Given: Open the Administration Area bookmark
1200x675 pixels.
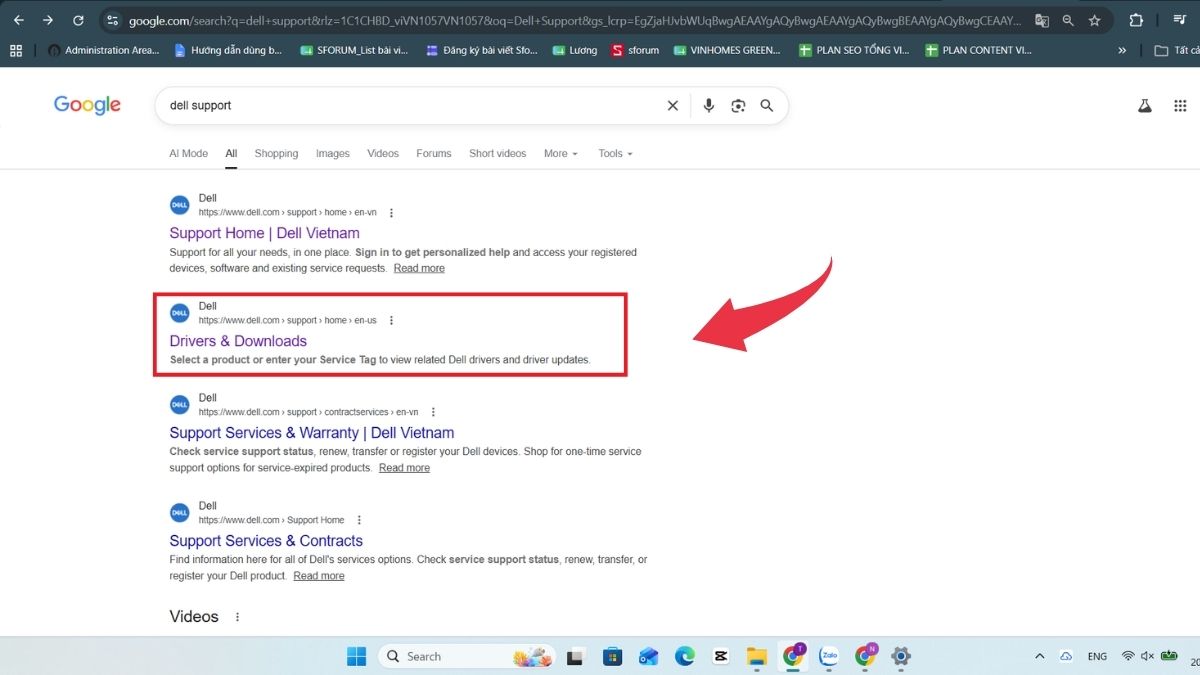Looking at the screenshot, I should coord(103,50).
